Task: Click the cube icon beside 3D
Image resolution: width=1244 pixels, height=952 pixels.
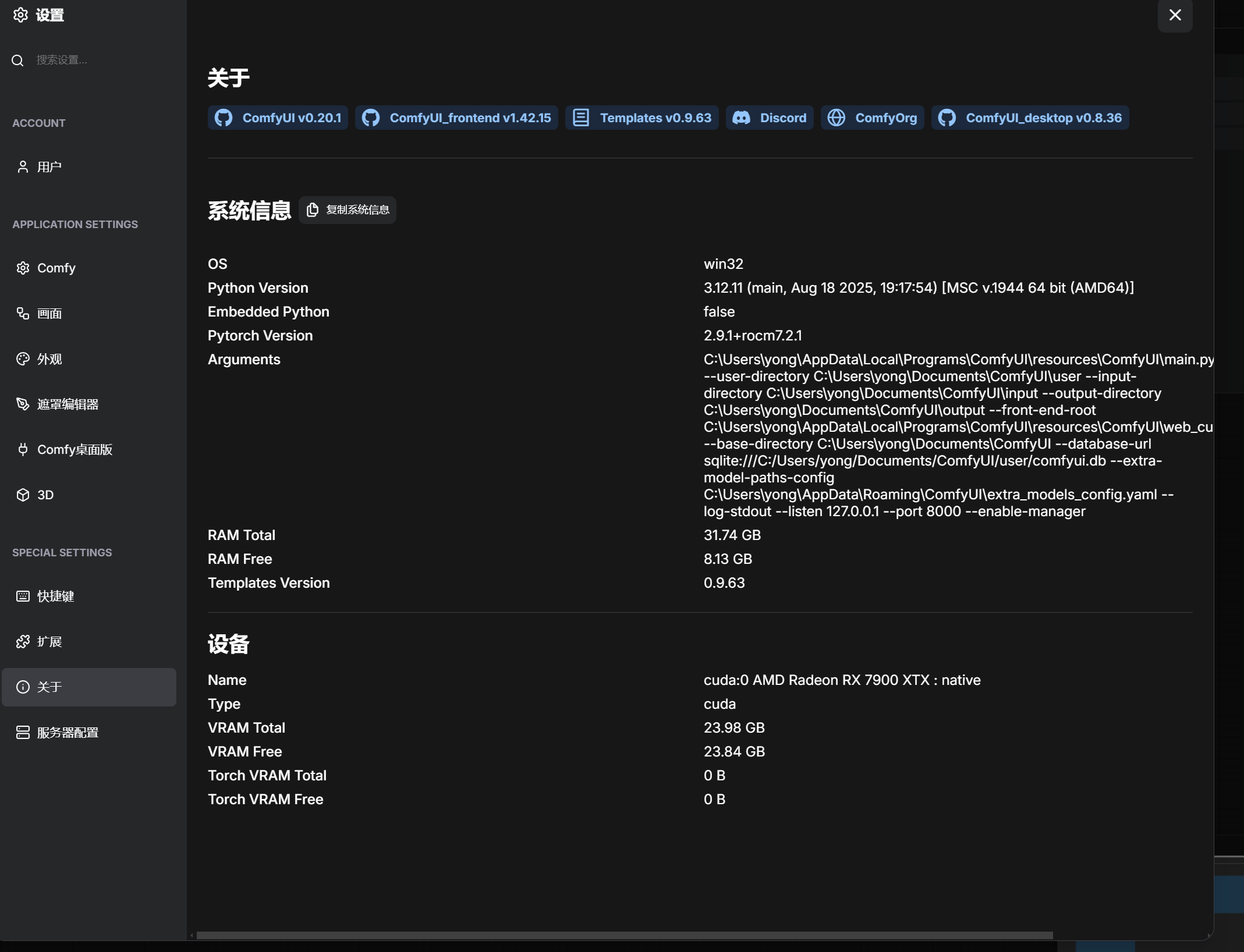Action: (x=23, y=495)
